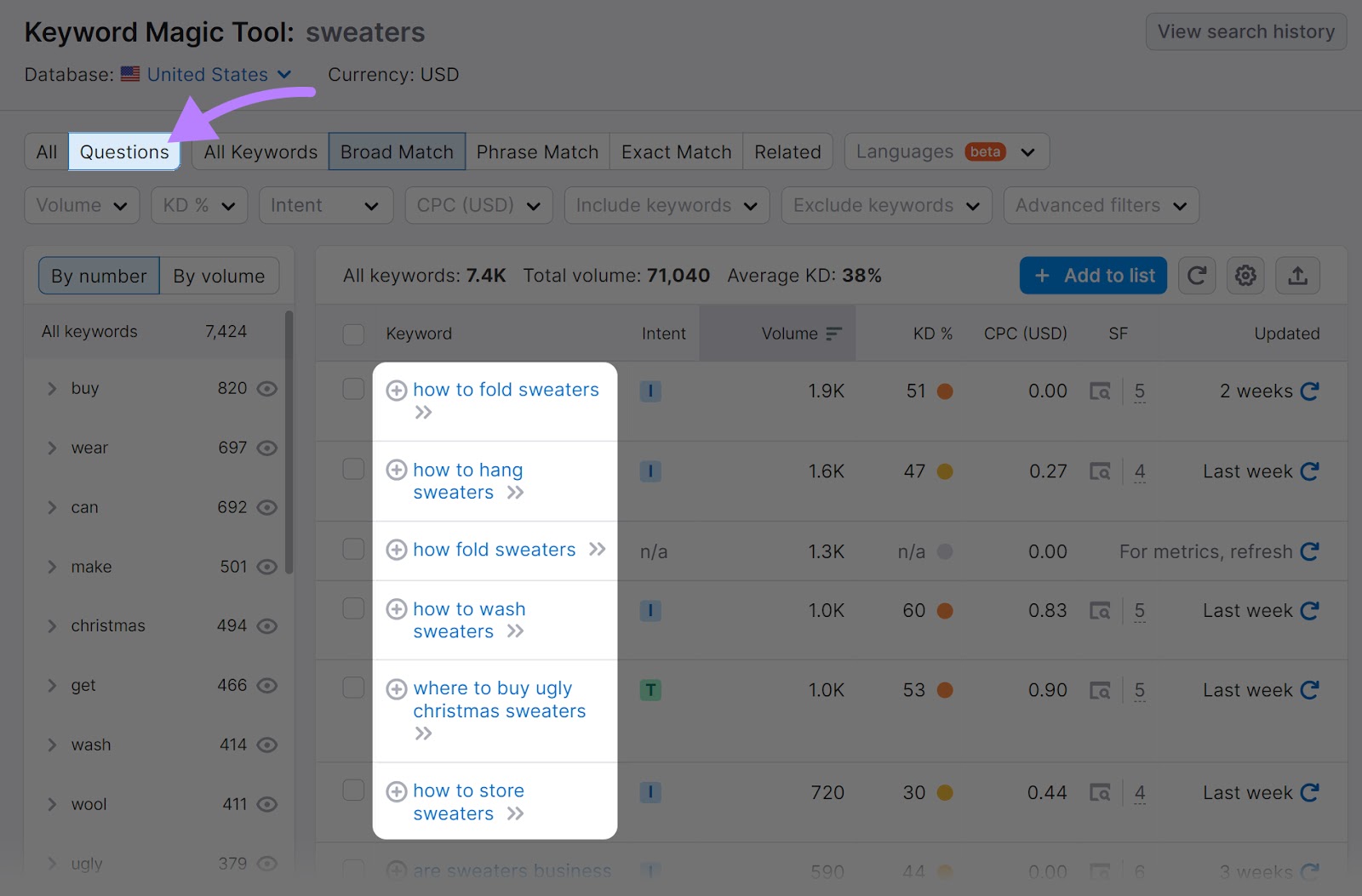Click the "T" intent badge for ugly christmas sweaters
1362x896 pixels.
pos(650,690)
